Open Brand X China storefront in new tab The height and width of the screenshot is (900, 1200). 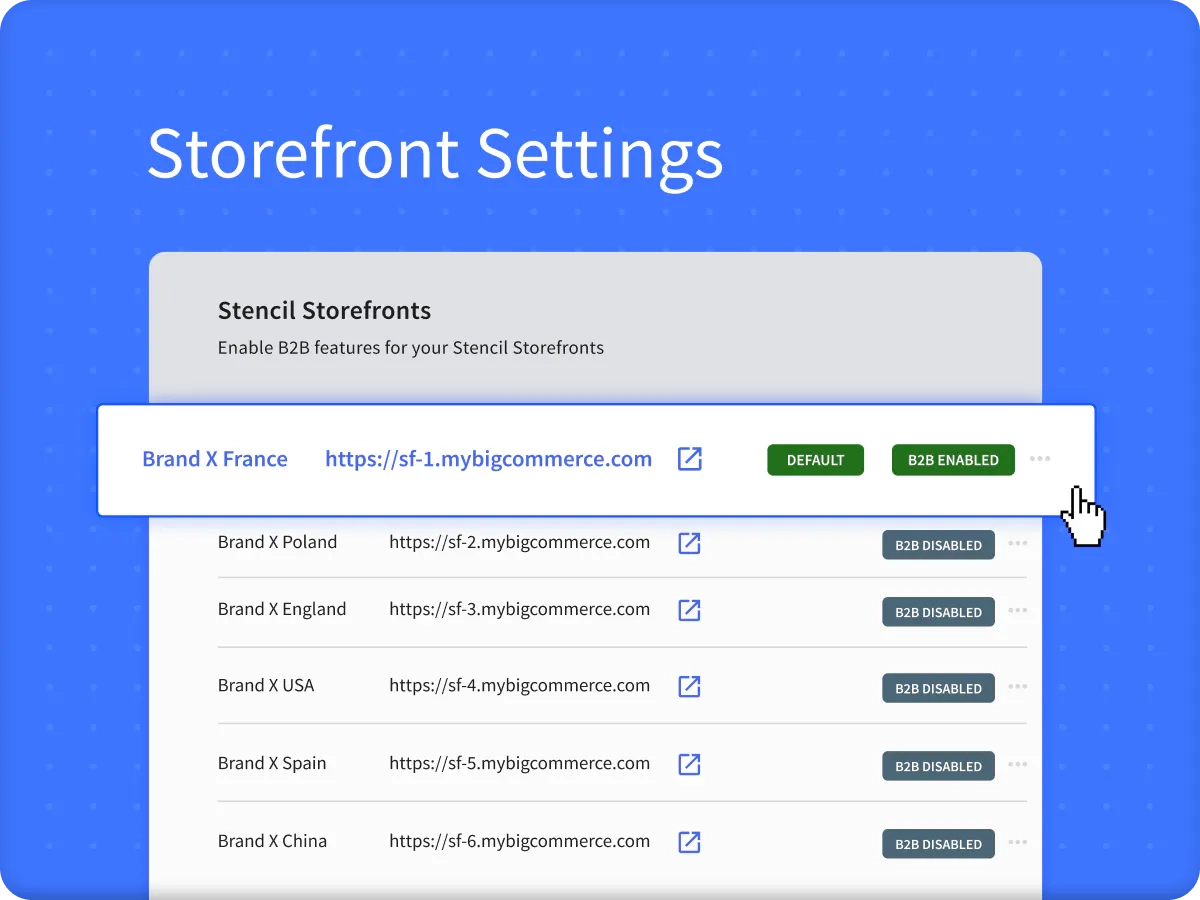pyautogui.click(x=689, y=842)
